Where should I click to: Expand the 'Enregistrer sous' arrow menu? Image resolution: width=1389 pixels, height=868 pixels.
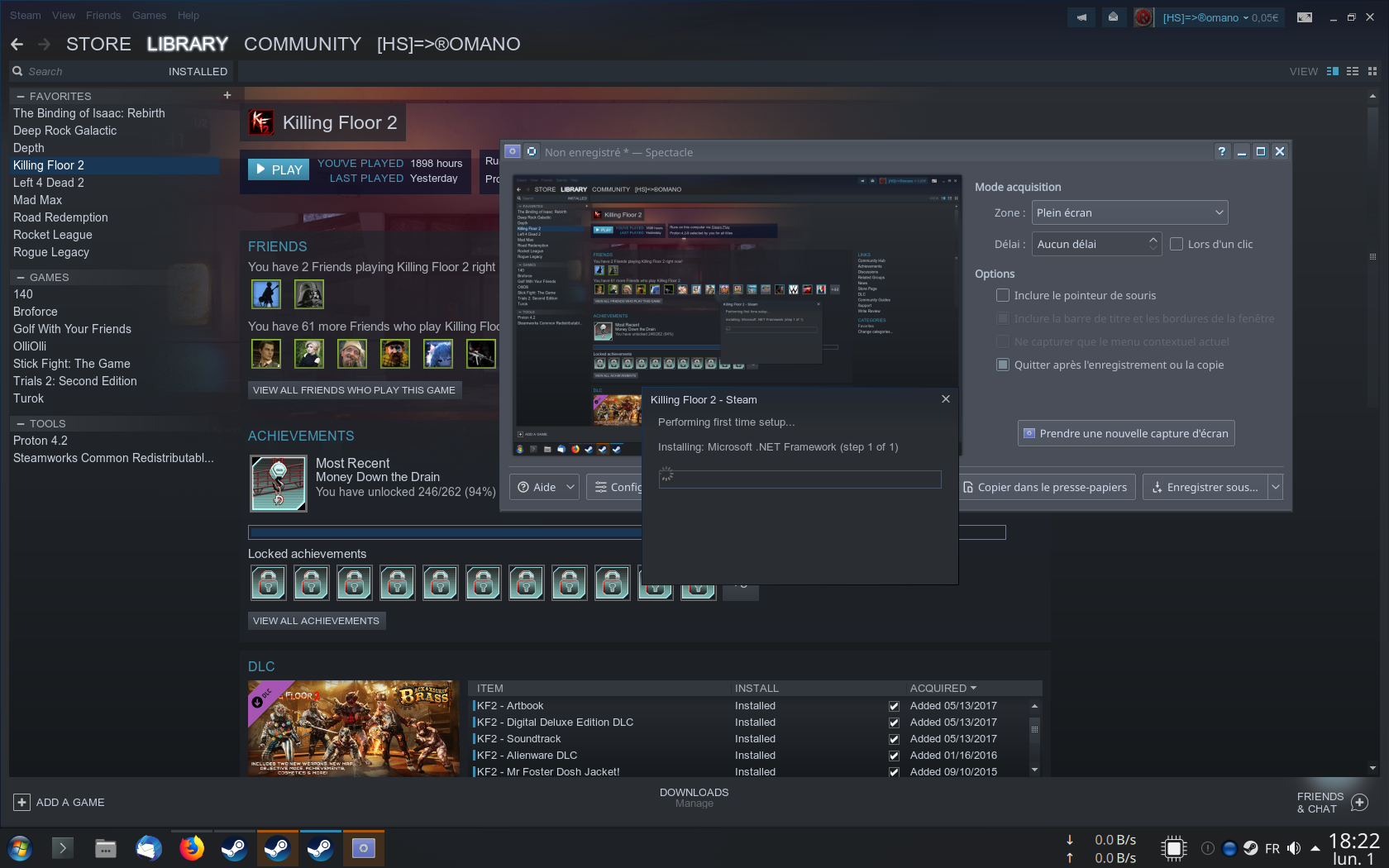click(x=1276, y=487)
